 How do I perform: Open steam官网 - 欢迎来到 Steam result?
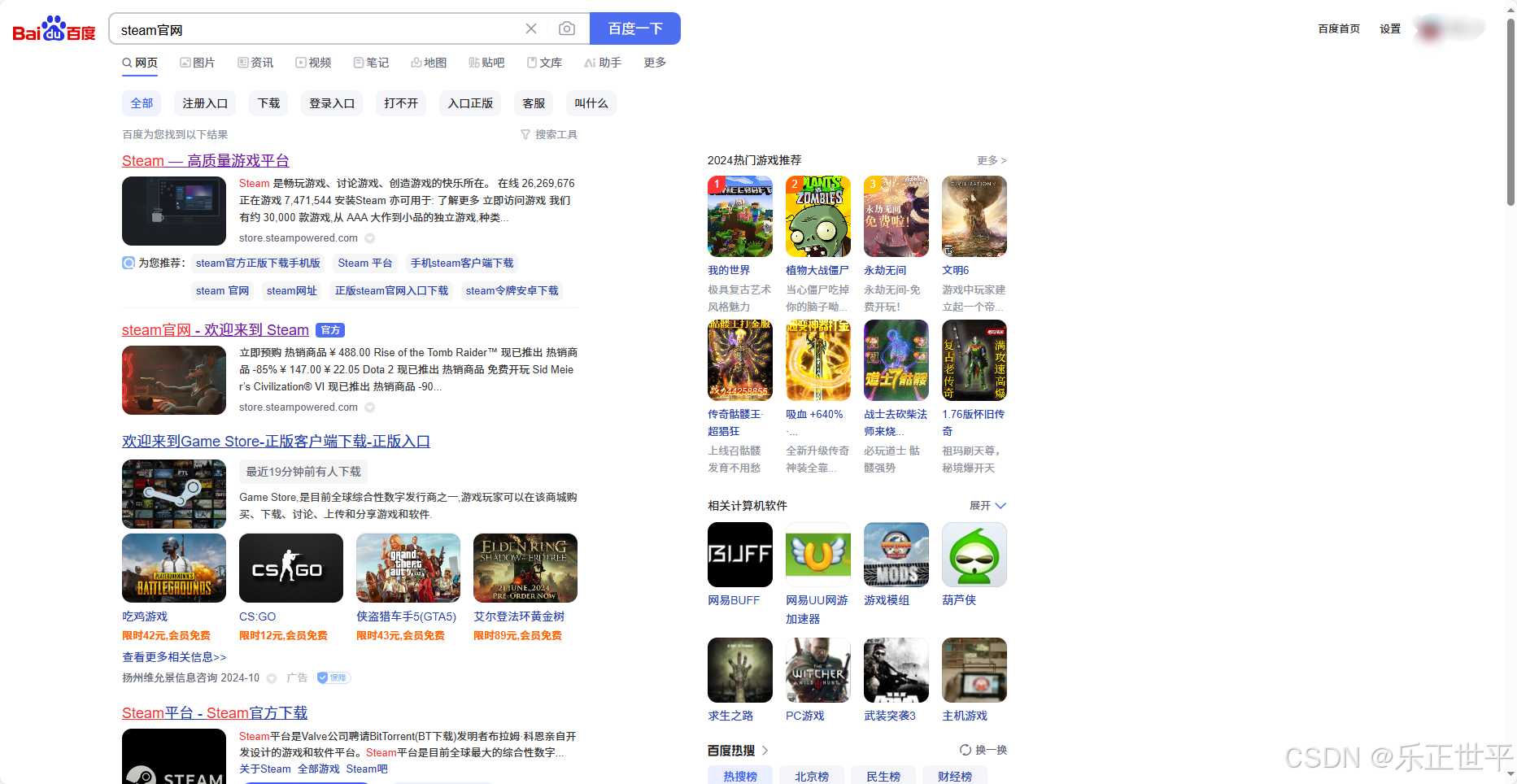tap(216, 330)
